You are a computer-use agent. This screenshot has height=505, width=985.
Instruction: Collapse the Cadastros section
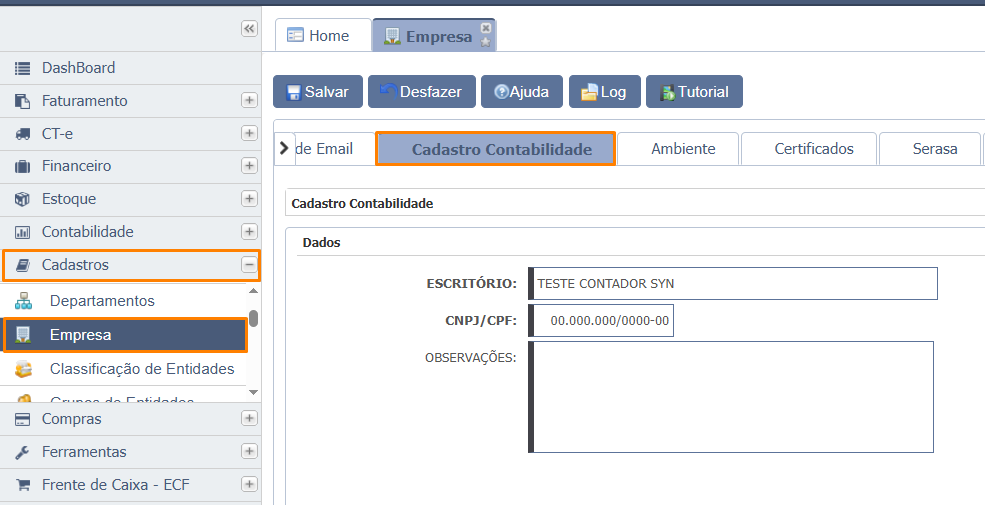[x=249, y=265]
